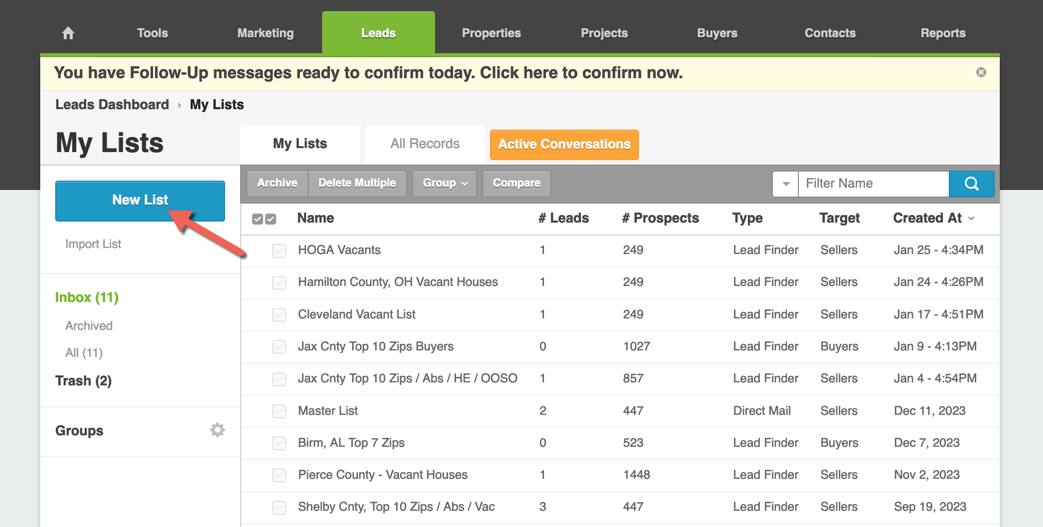Go to Leads Dashboard breadcrumb

(112, 105)
